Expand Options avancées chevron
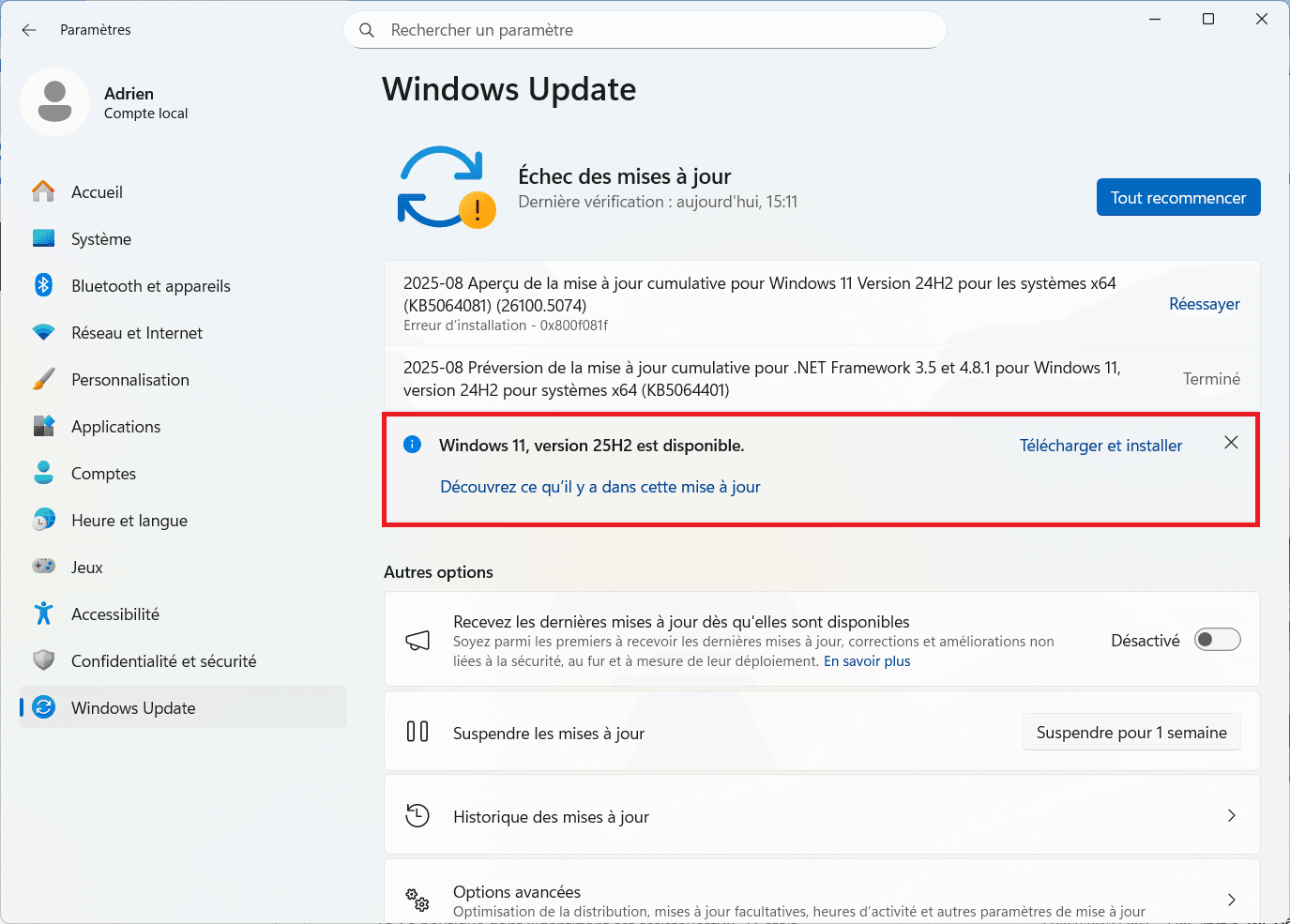Screen dimensions: 1290x924 [x=1232, y=900]
